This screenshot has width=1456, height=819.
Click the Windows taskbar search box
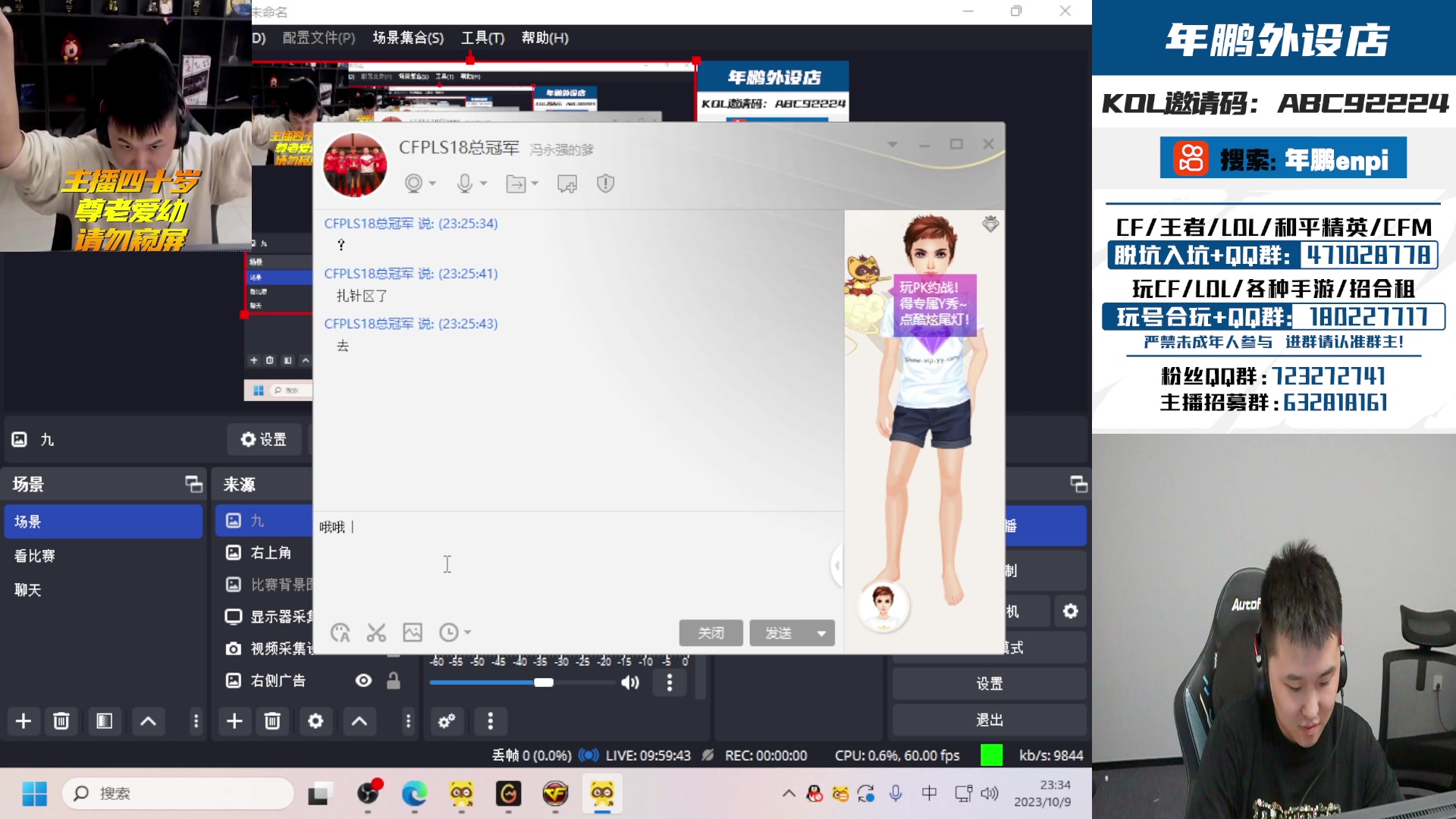[177, 793]
